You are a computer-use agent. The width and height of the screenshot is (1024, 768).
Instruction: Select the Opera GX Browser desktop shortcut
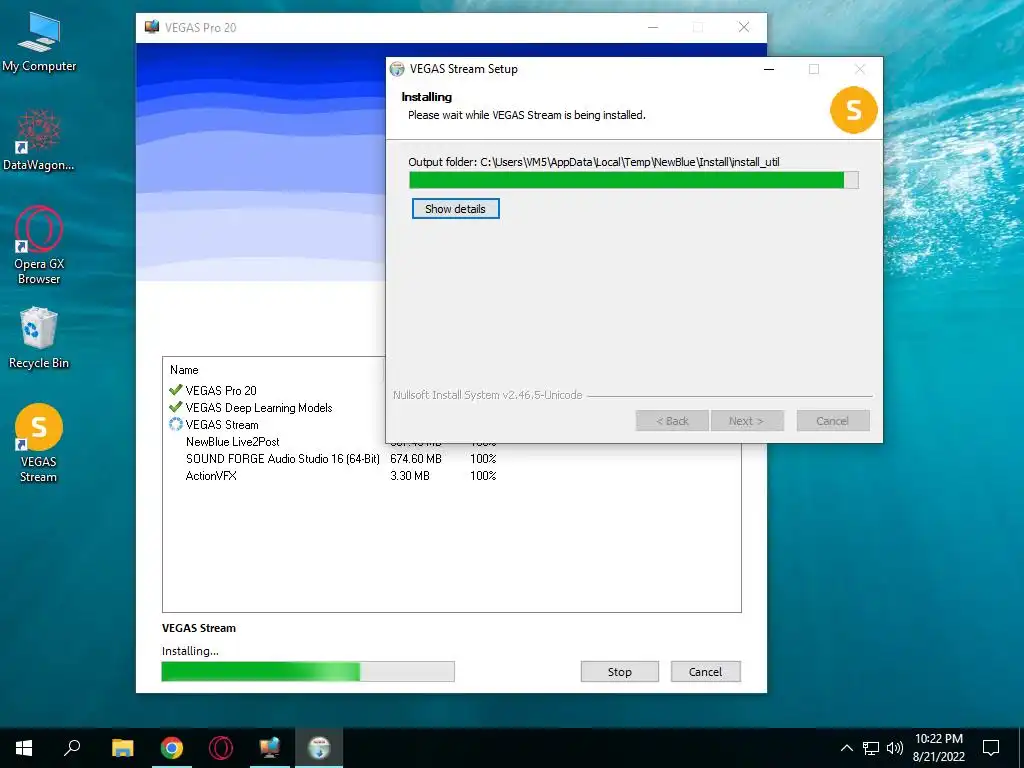[x=39, y=246]
